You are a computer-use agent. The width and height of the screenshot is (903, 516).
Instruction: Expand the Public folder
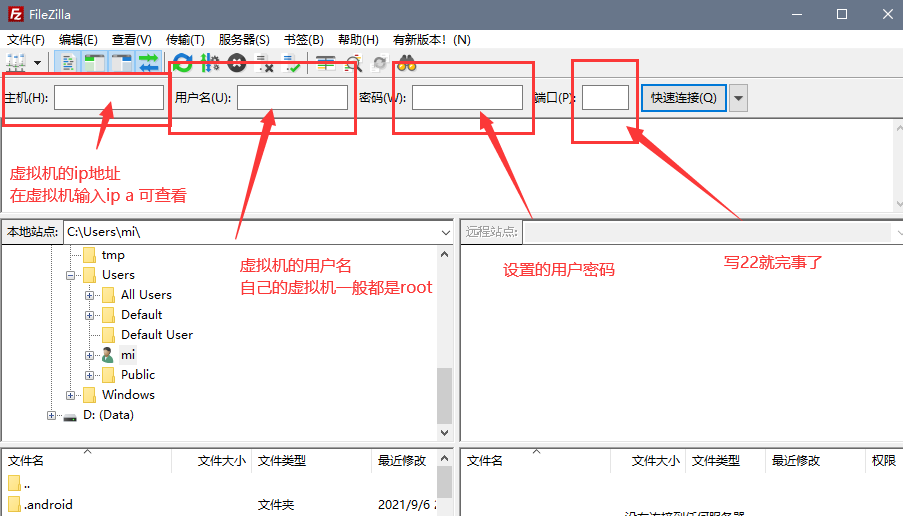click(x=89, y=375)
